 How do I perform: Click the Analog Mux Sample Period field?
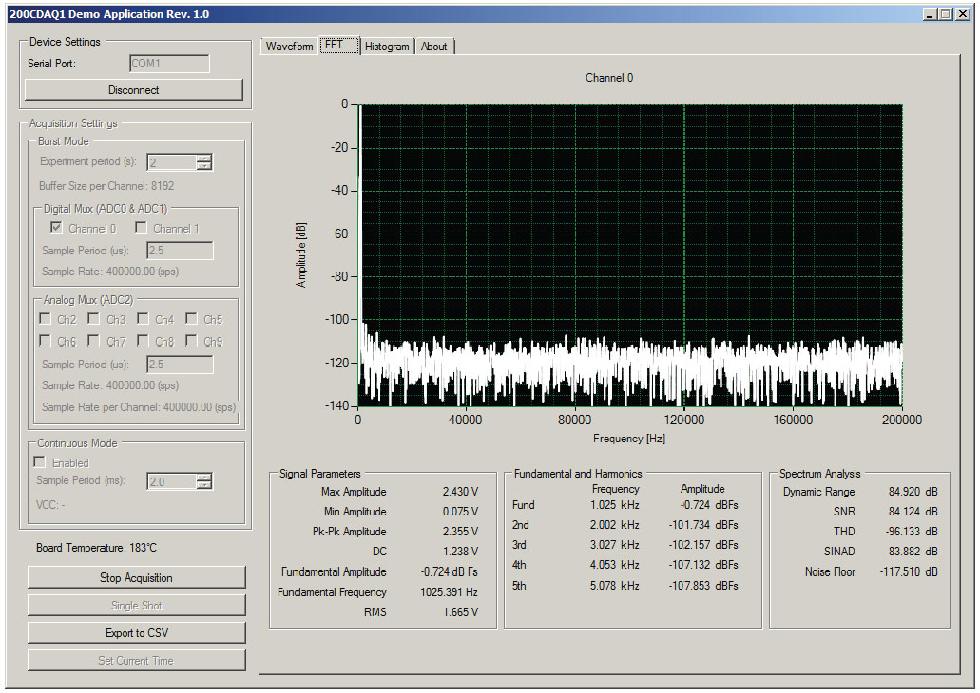pos(180,365)
